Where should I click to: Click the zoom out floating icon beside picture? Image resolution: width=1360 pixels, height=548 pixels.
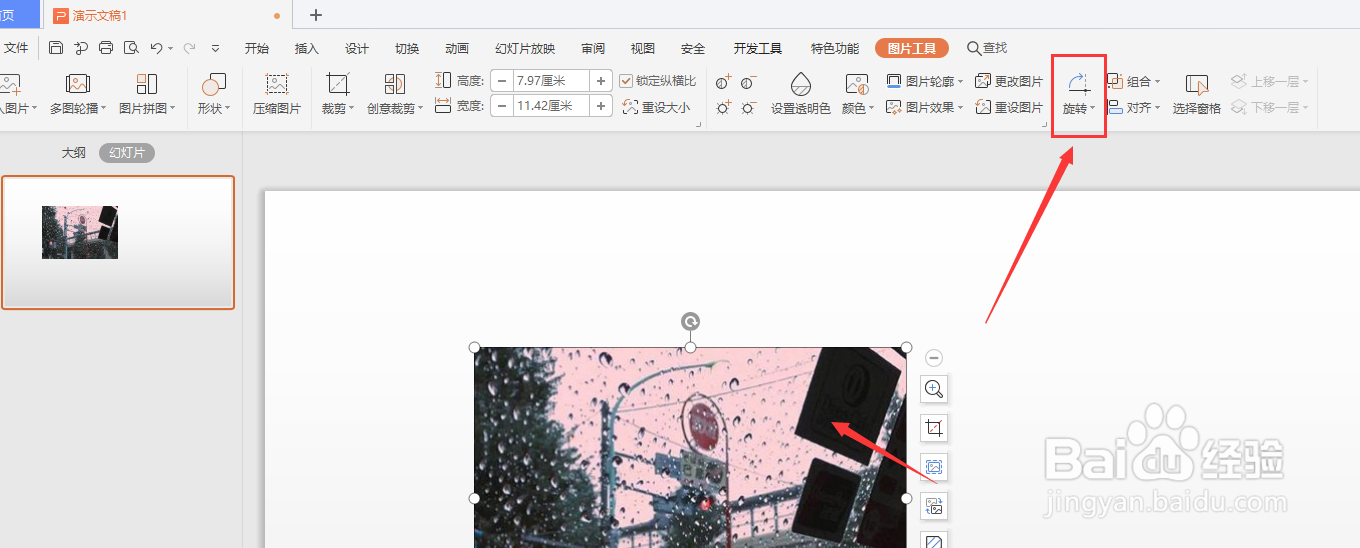tap(934, 357)
